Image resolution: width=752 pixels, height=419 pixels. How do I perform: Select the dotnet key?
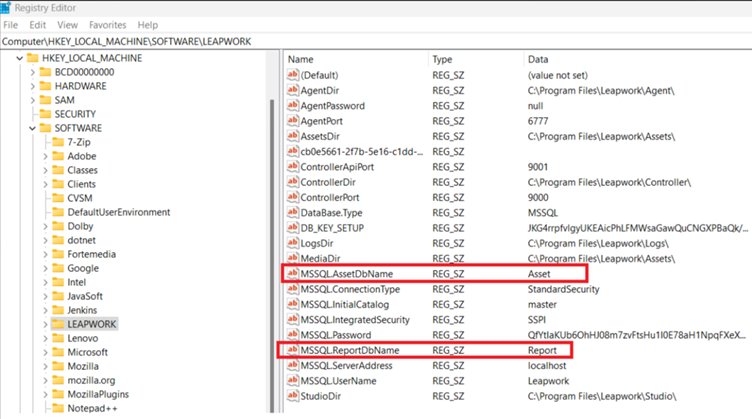(81, 240)
